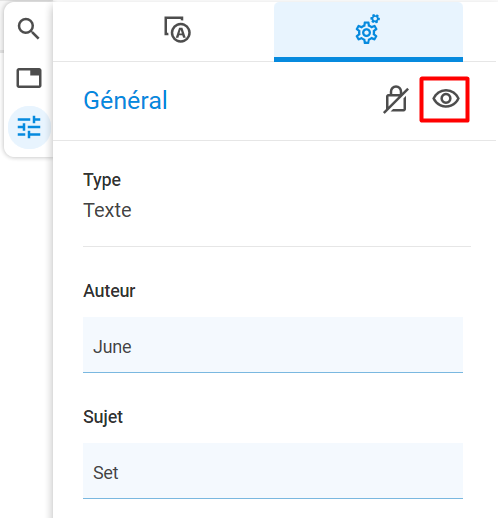Select the sliders properties panel icon
This screenshot has height=518, width=498.
[29, 127]
